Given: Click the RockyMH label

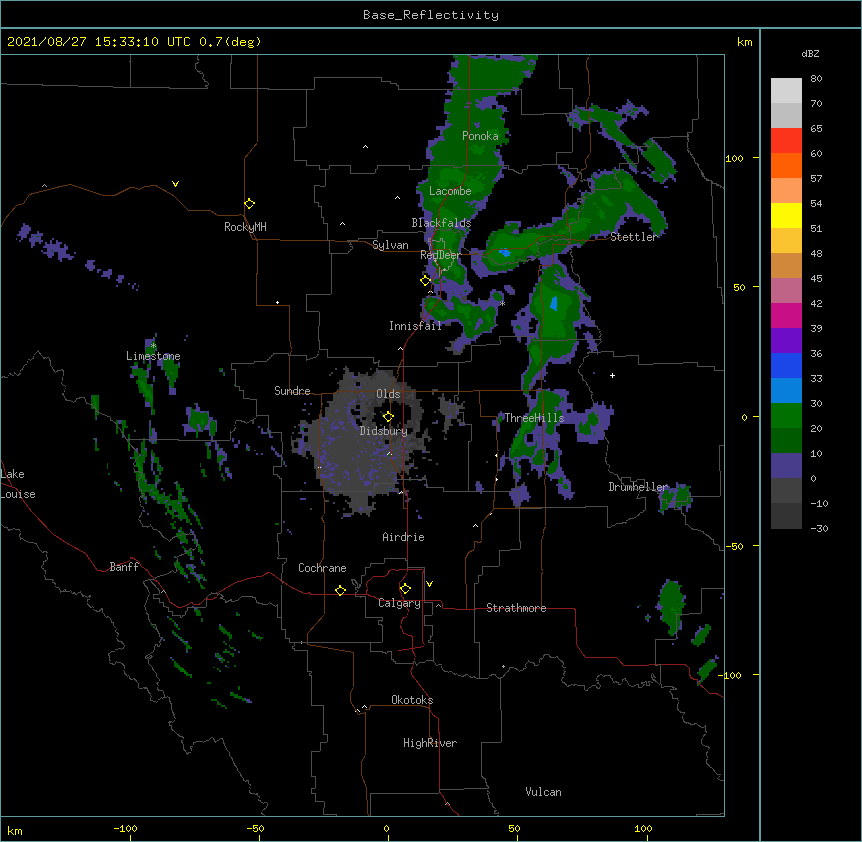Looking at the screenshot, I should point(245,227).
